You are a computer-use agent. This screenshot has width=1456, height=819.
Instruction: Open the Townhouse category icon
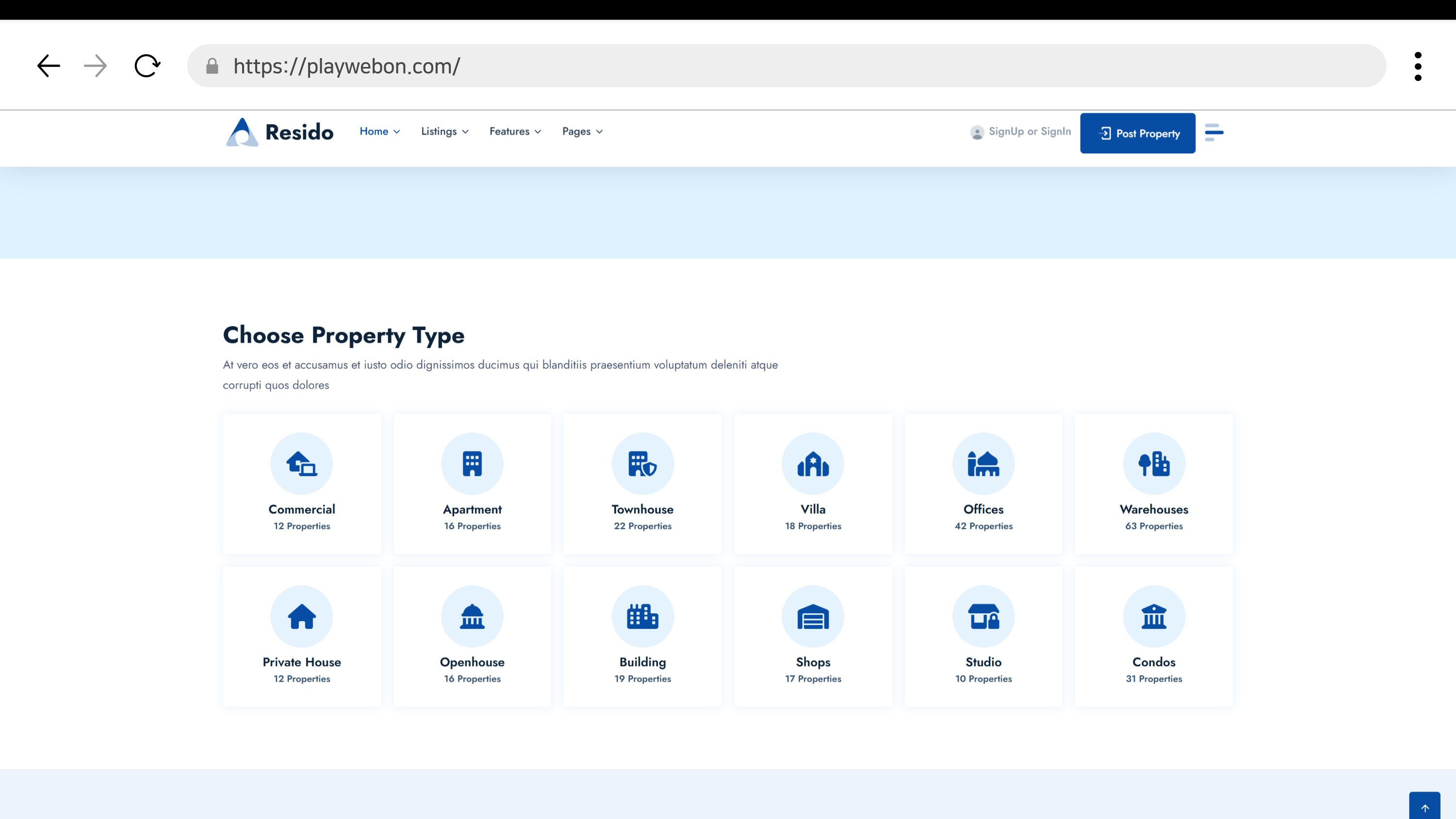point(643,463)
